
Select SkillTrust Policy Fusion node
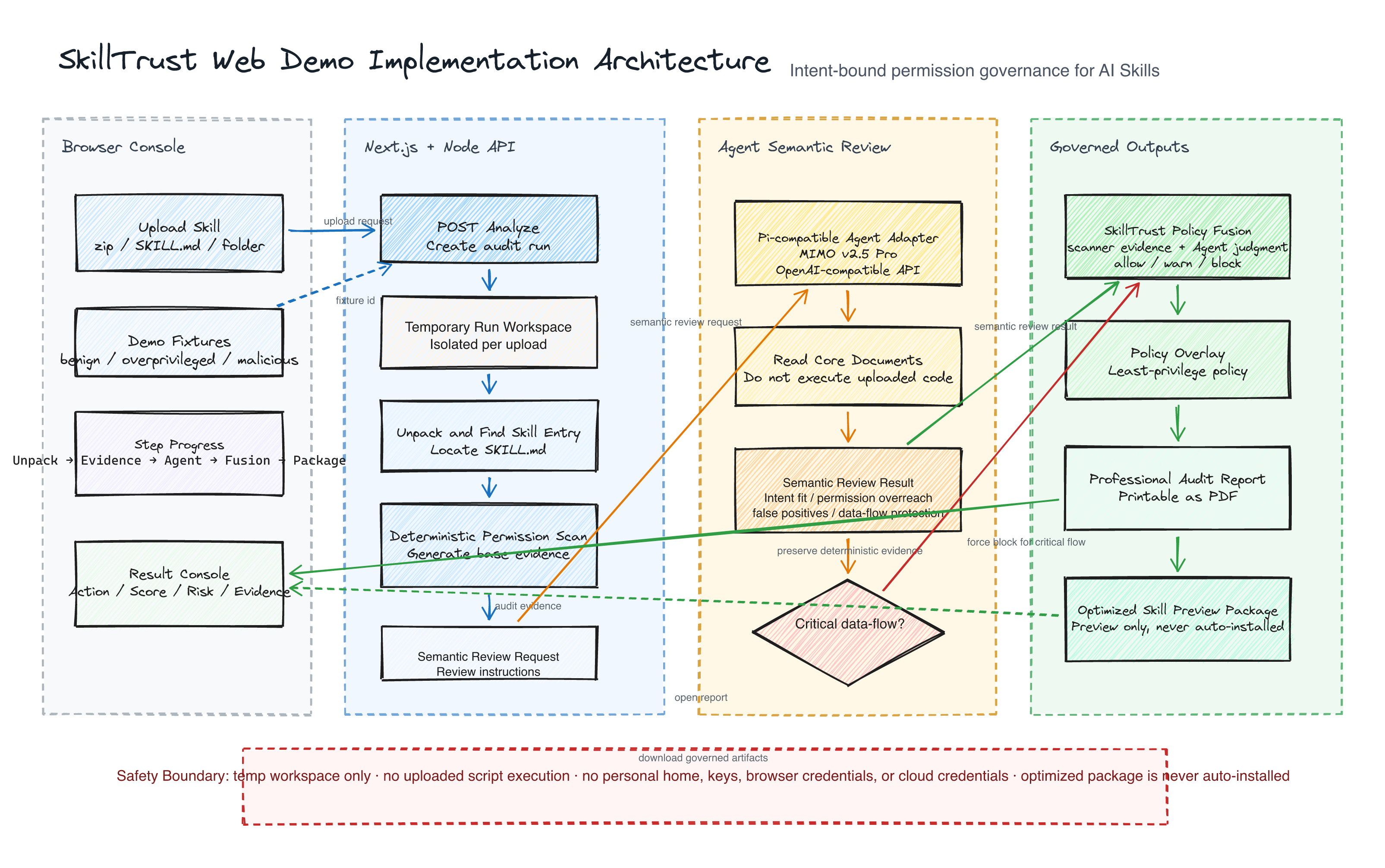pos(1177,236)
